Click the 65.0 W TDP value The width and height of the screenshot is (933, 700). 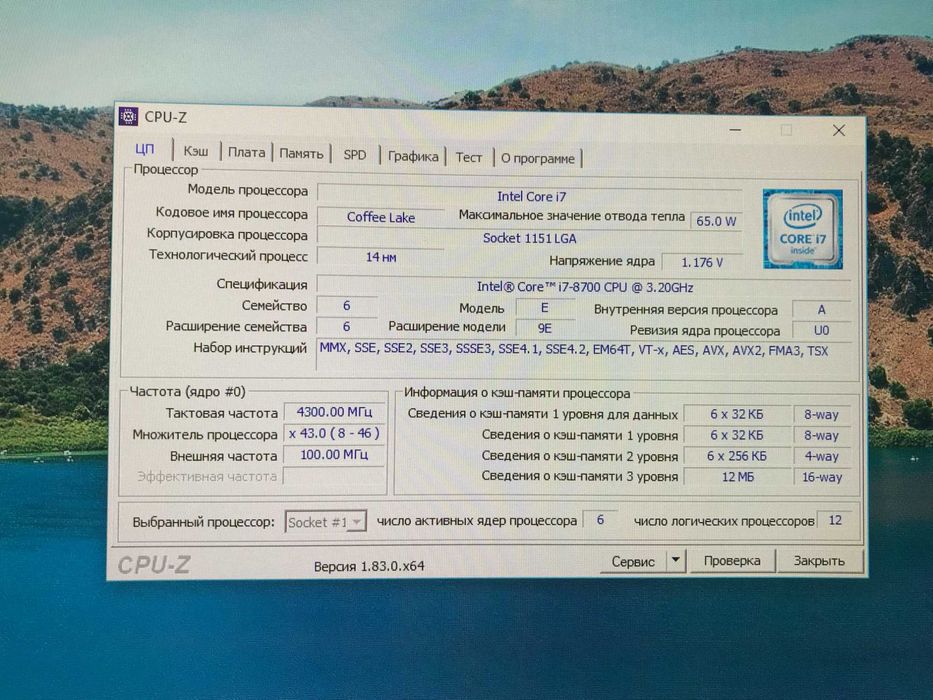(x=716, y=221)
